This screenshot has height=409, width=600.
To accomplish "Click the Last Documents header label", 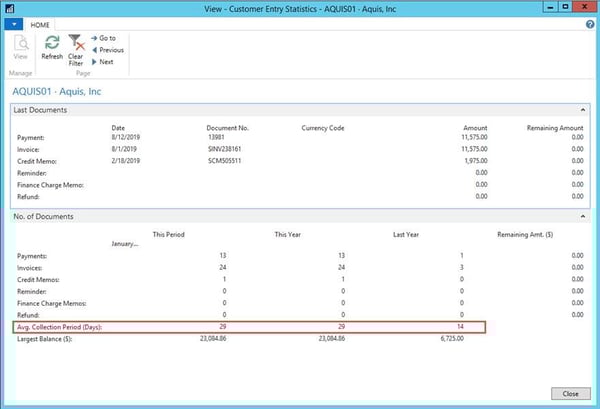I will [40, 110].
